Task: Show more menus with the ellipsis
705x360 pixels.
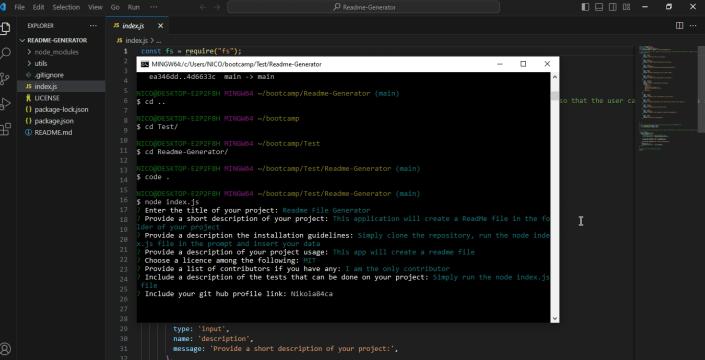Action: pyautogui.click(x=153, y=7)
